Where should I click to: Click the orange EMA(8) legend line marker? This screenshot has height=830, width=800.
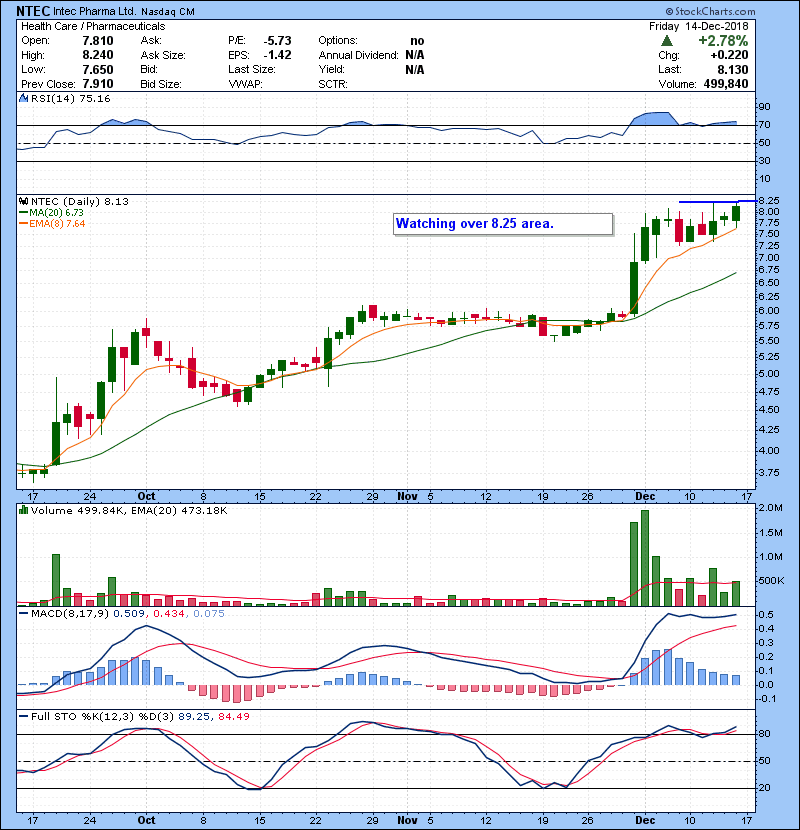(x=23, y=223)
